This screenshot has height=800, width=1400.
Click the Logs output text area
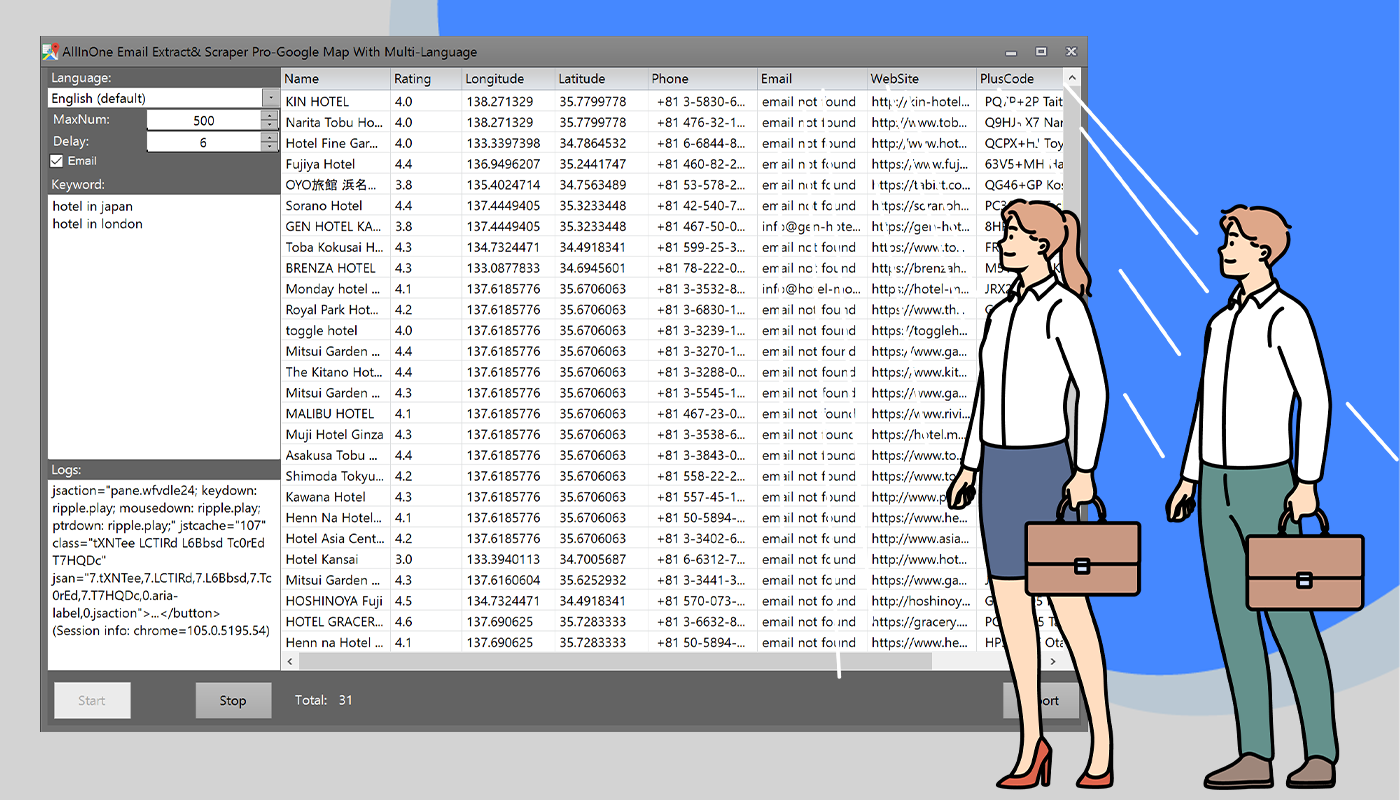[164, 575]
